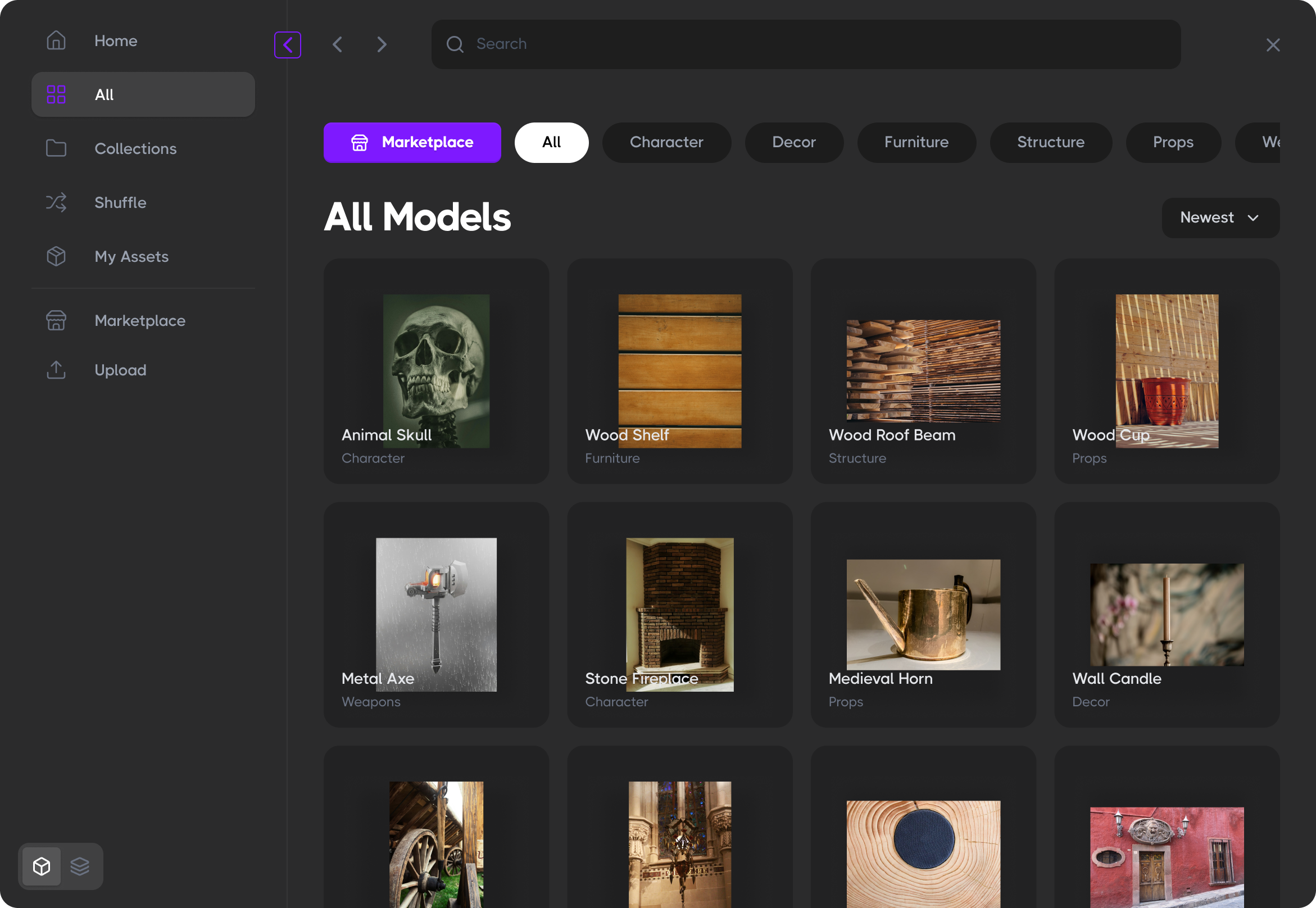Open the Wood Cup model thumbnail
Viewport: 1316px width, 908px height.
[x=1167, y=371]
